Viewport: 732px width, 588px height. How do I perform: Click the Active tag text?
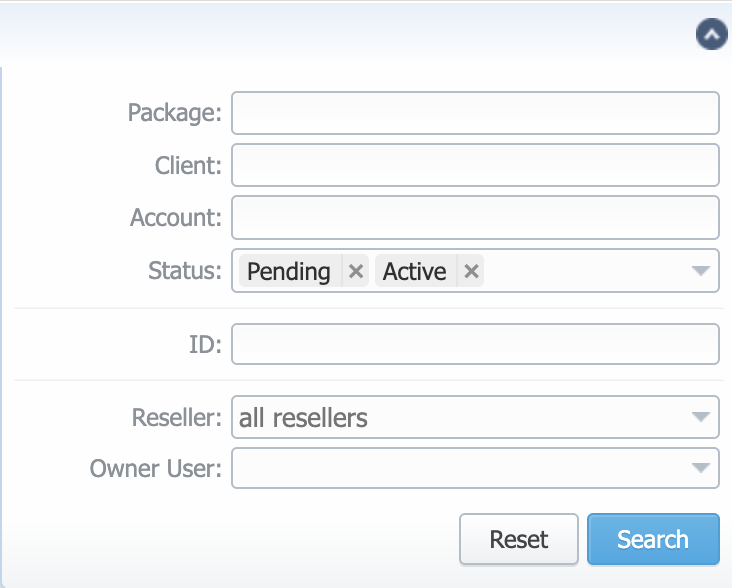tap(415, 271)
